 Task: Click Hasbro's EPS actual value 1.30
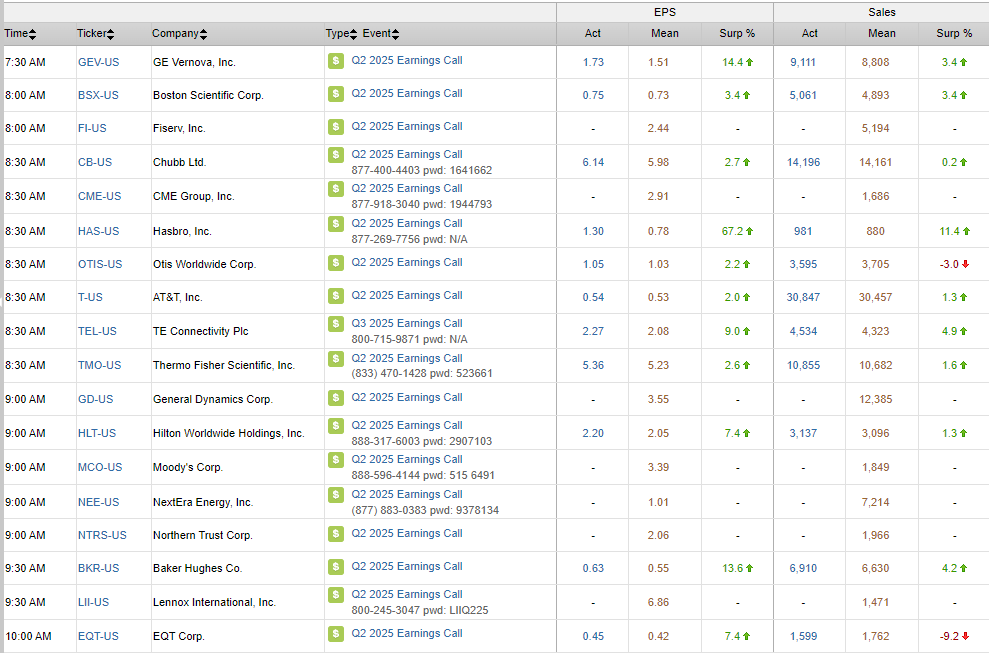point(593,232)
